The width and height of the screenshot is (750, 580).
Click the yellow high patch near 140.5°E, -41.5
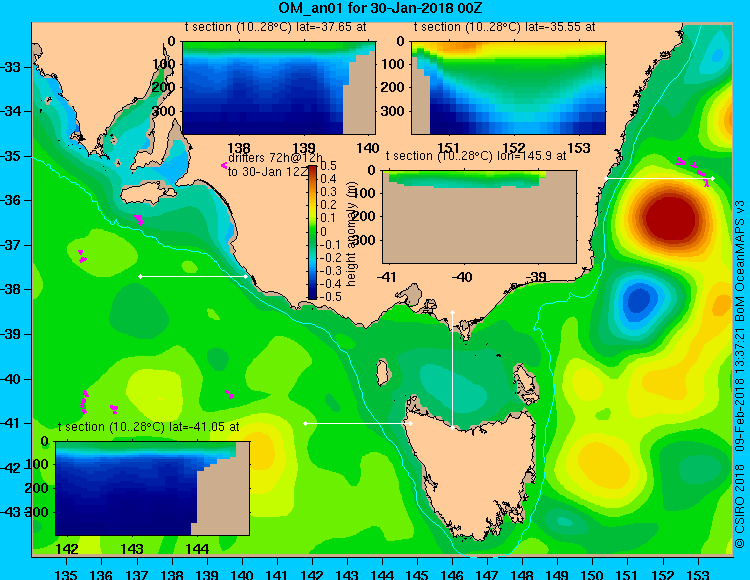261,452
